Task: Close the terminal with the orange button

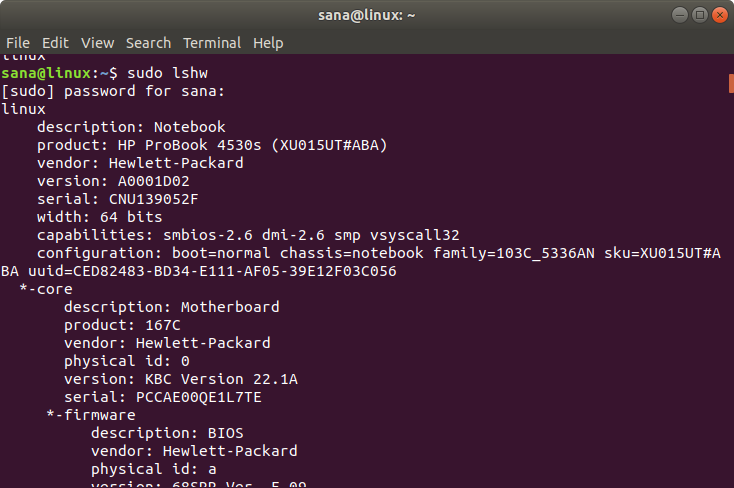Action: [x=720, y=15]
